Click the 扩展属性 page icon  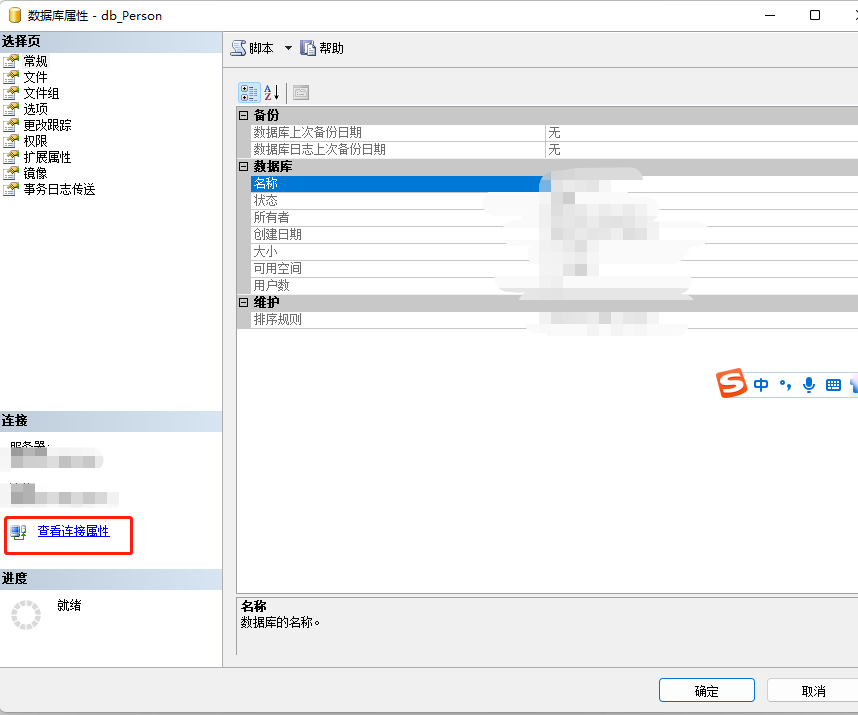coord(11,157)
